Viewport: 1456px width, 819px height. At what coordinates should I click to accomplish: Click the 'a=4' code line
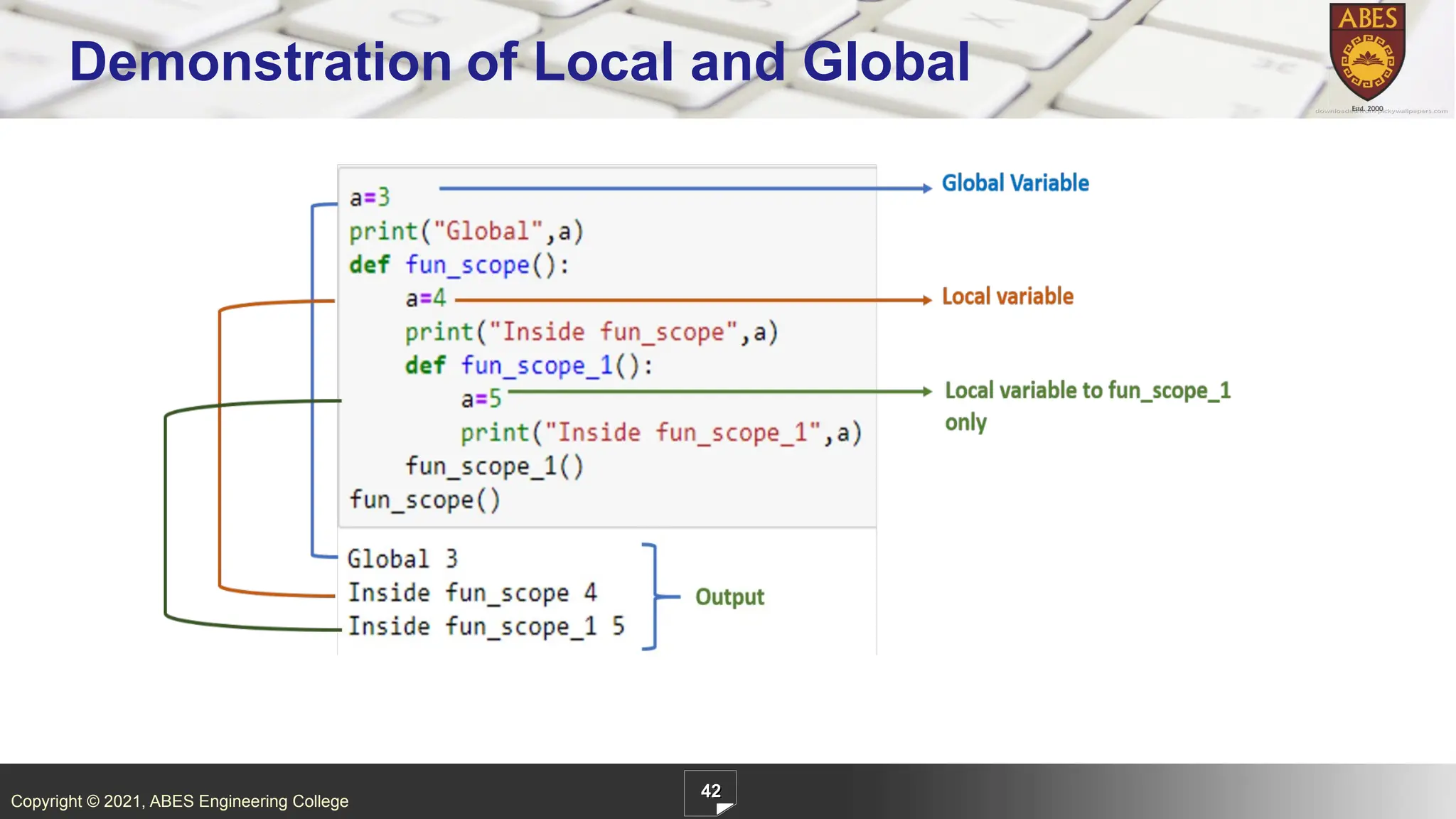425,299
